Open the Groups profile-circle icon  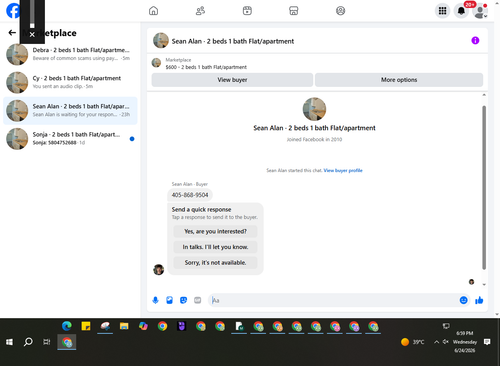pyautogui.click(x=340, y=11)
